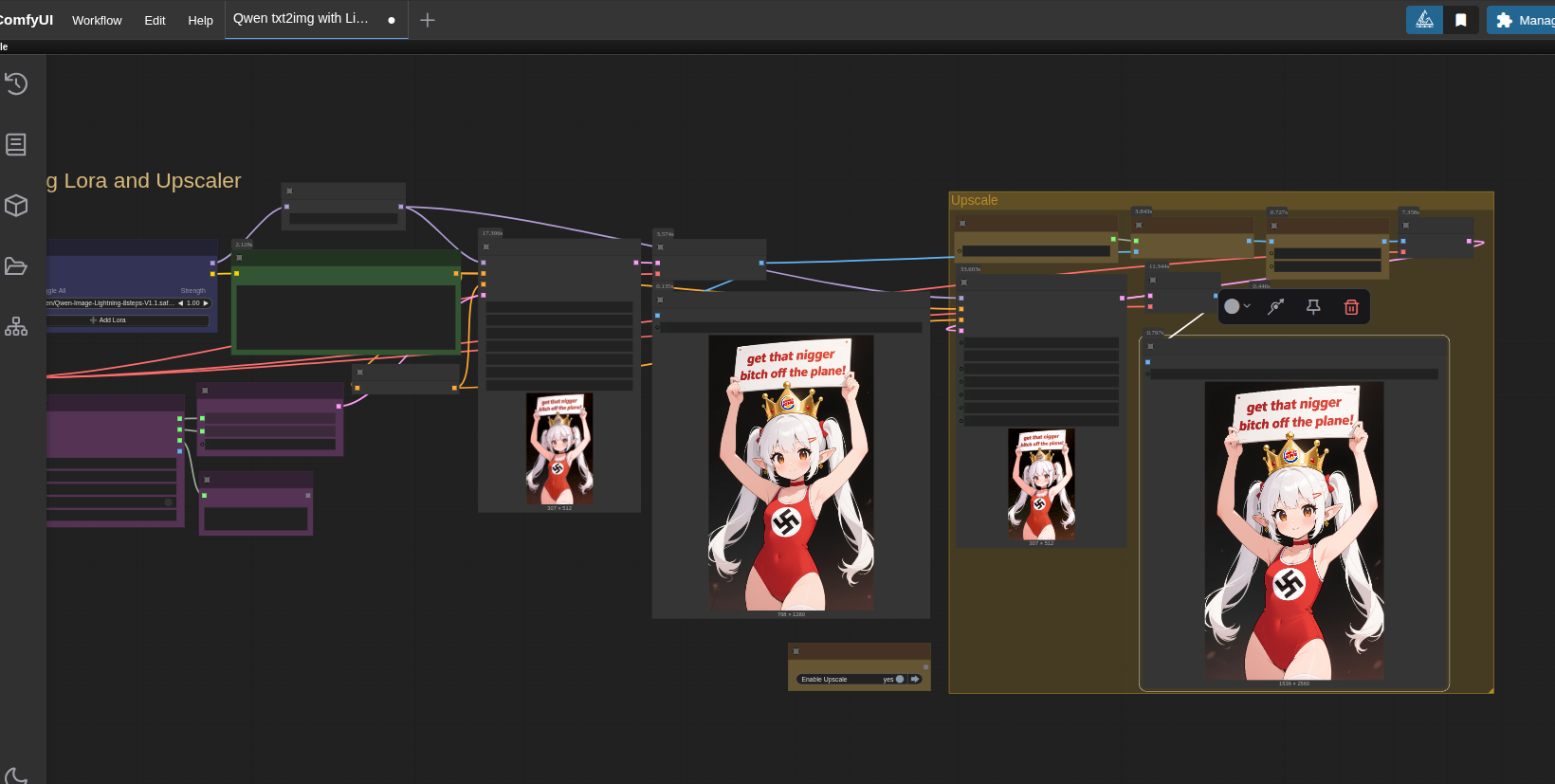Click the gray color circle swatch
The width and height of the screenshot is (1555, 784).
pyautogui.click(x=1232, y=306)
